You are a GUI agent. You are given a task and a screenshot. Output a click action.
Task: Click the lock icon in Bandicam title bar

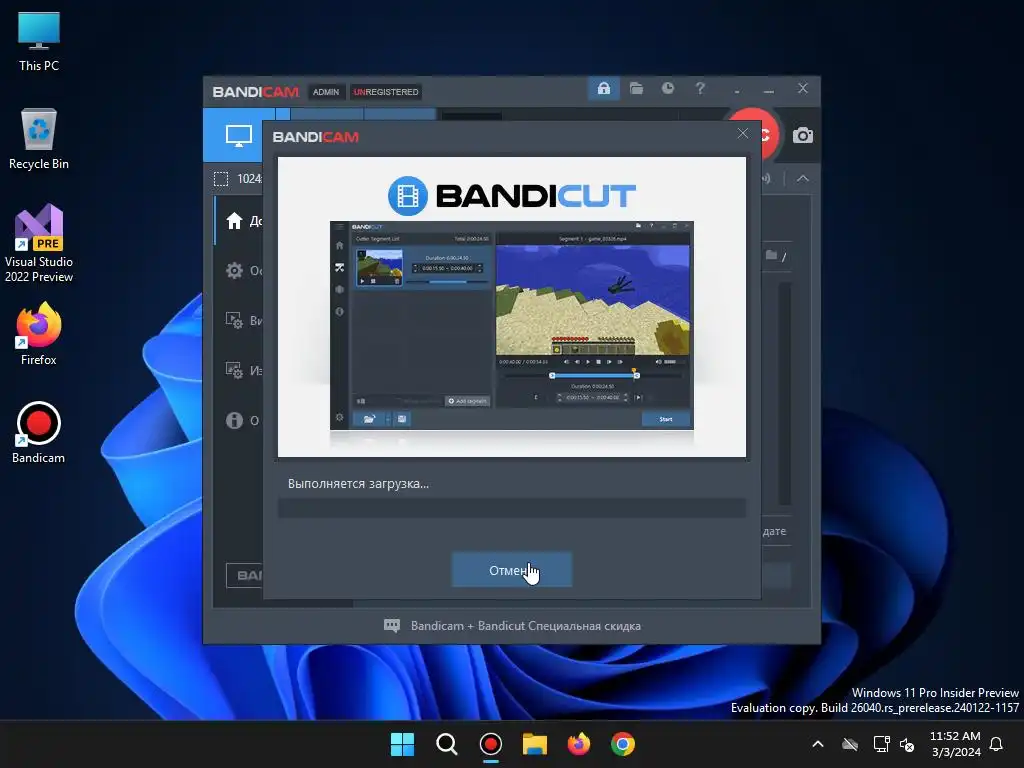pyautogui.click(x=603, y=88)
